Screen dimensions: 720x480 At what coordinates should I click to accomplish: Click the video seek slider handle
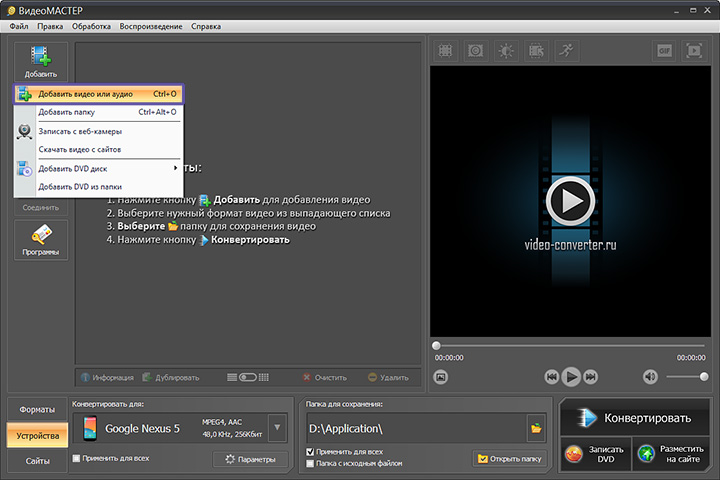pyautogui.click(x=436, y=345)
